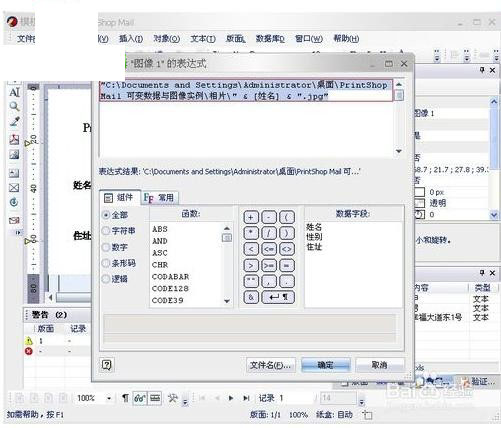The image size is (501, 428).
Task: Select the rotate tool in left toolbar
Action: click(x=14, y=202)
